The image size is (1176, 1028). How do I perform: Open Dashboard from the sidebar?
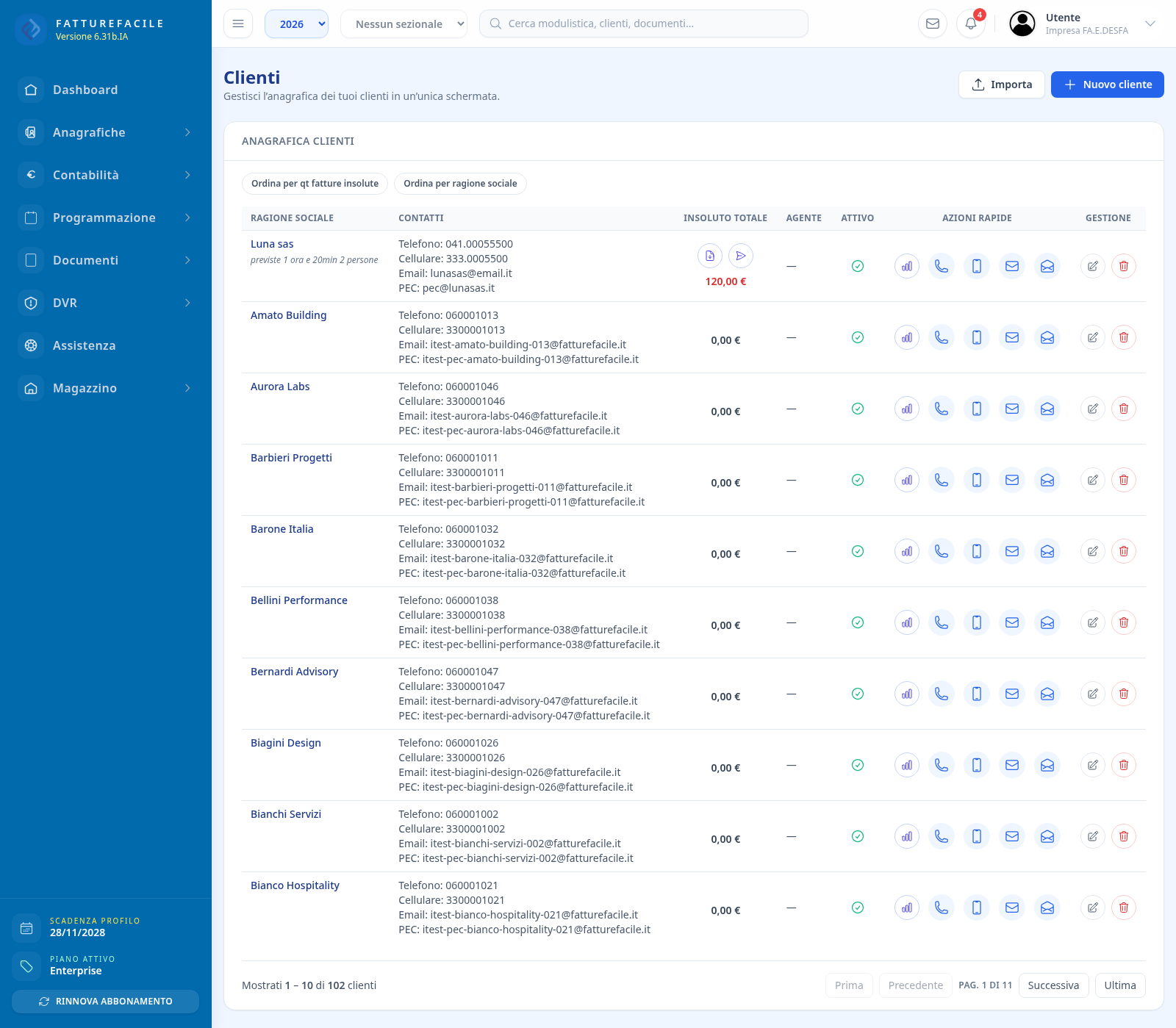click(x=106, y=90)
